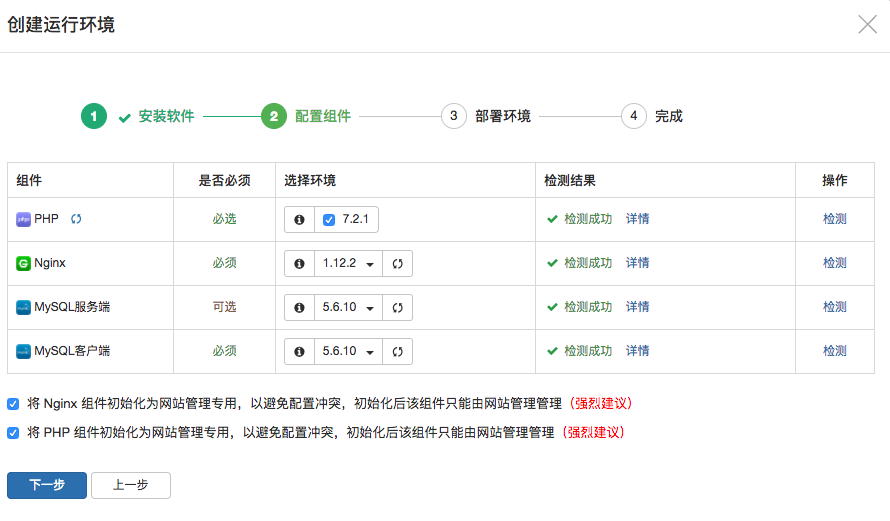Click info icon in PHP row
The height and width of the screenshot is (521, 890).
coord(299,220)
